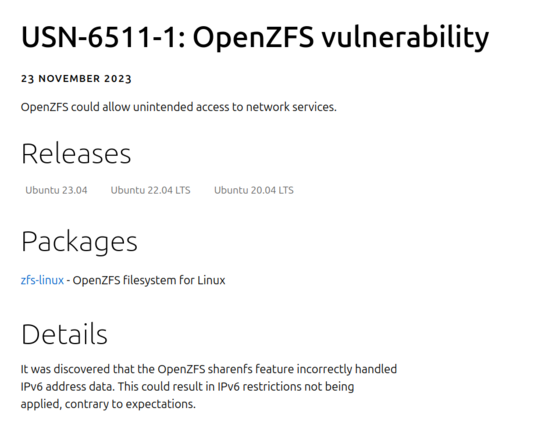
Task: Click the phrase IPv6 restrictions not being
Action: (x=286, y=387)
